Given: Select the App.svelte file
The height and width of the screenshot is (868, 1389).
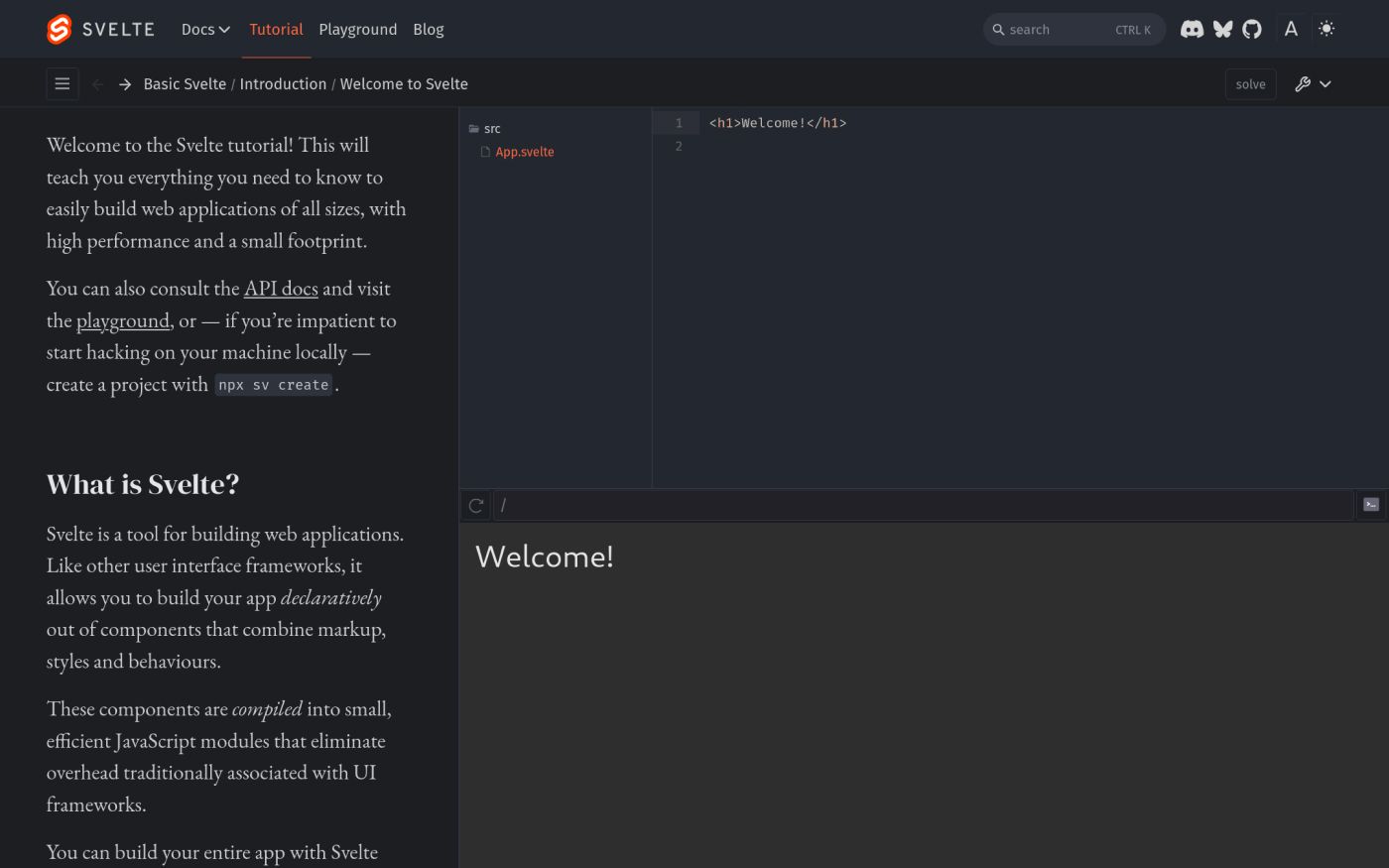Looking at the screenshot, I should 525,152.
